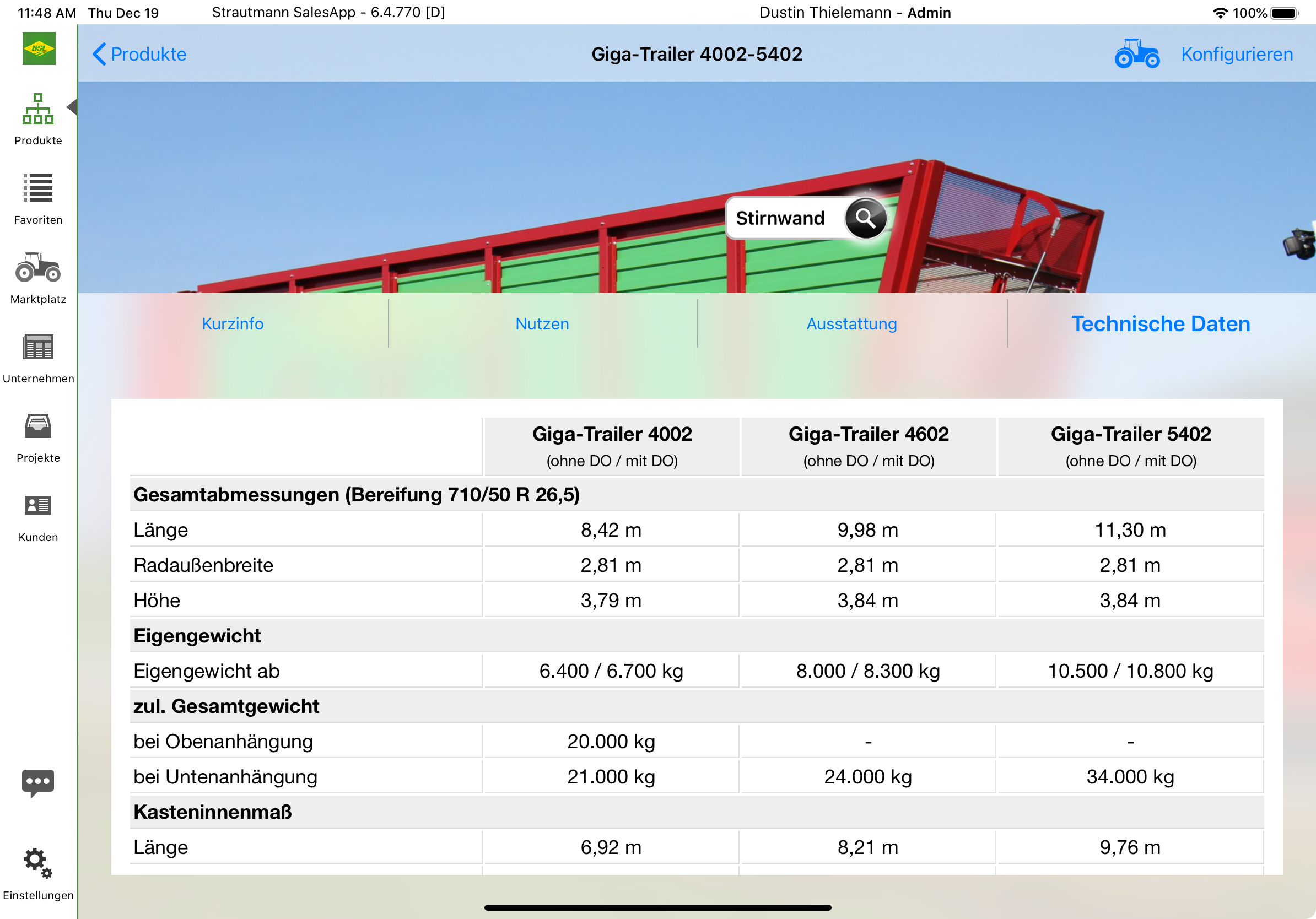Image resolution: width=1316 pixels, height=919 pixels.
Task: Open the Produkte sidebar section
Action: pos(38,119)
